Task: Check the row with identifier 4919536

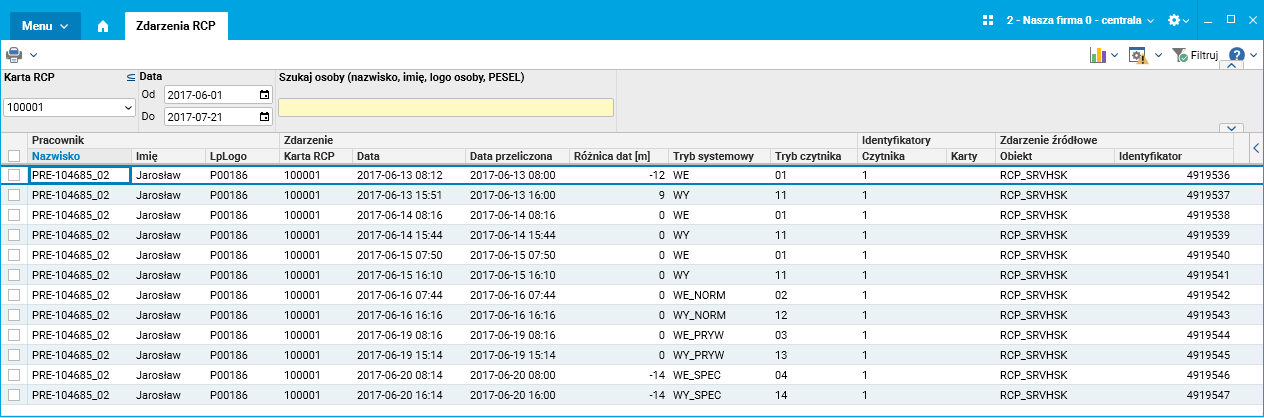Action: coord(14,175)
